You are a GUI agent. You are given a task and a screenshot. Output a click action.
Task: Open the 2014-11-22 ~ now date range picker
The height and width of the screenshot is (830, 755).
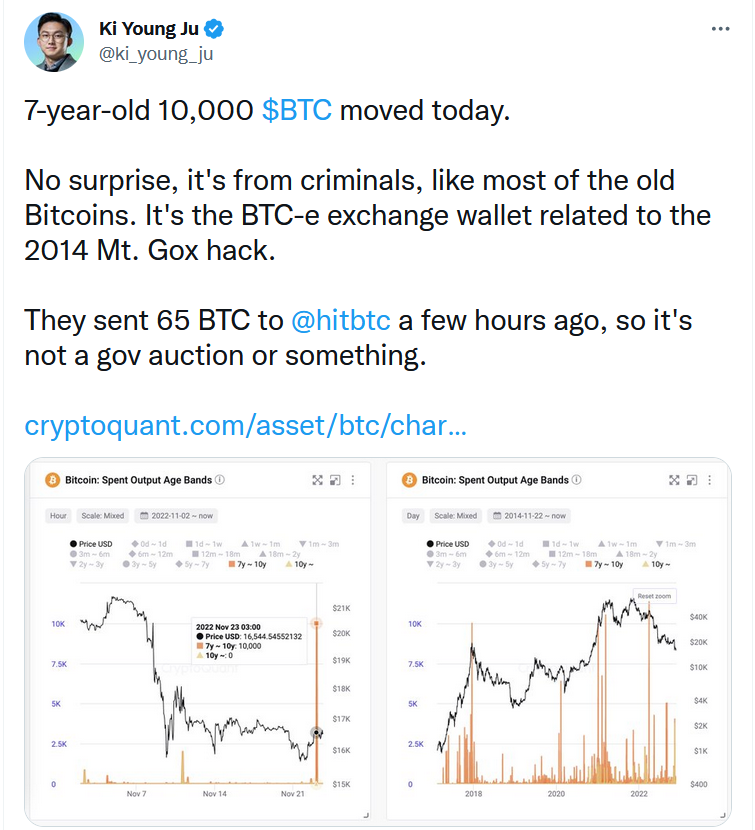tap(530, 516)
